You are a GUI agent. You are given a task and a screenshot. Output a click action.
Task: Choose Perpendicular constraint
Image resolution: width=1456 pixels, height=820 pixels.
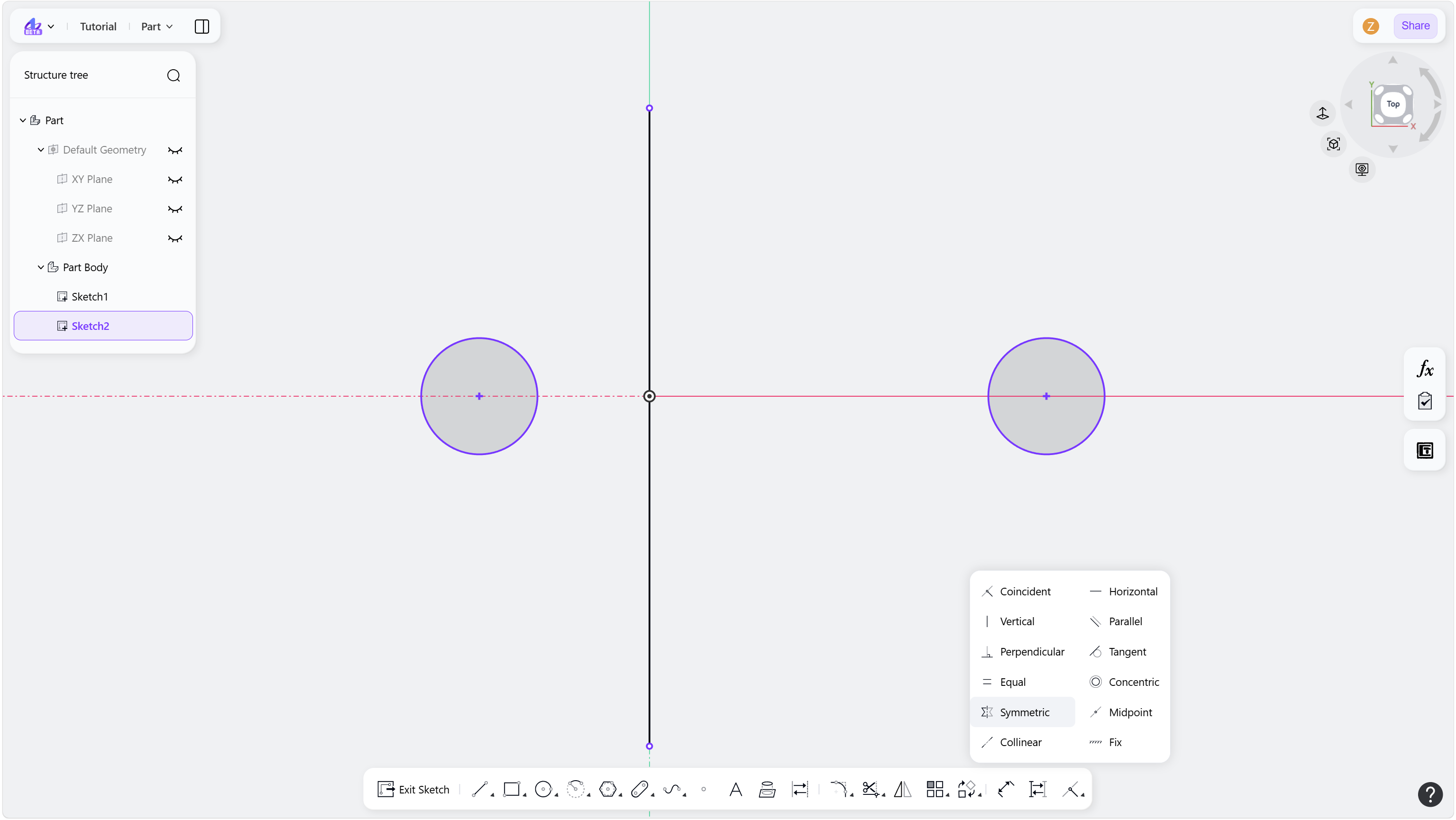1023,652
